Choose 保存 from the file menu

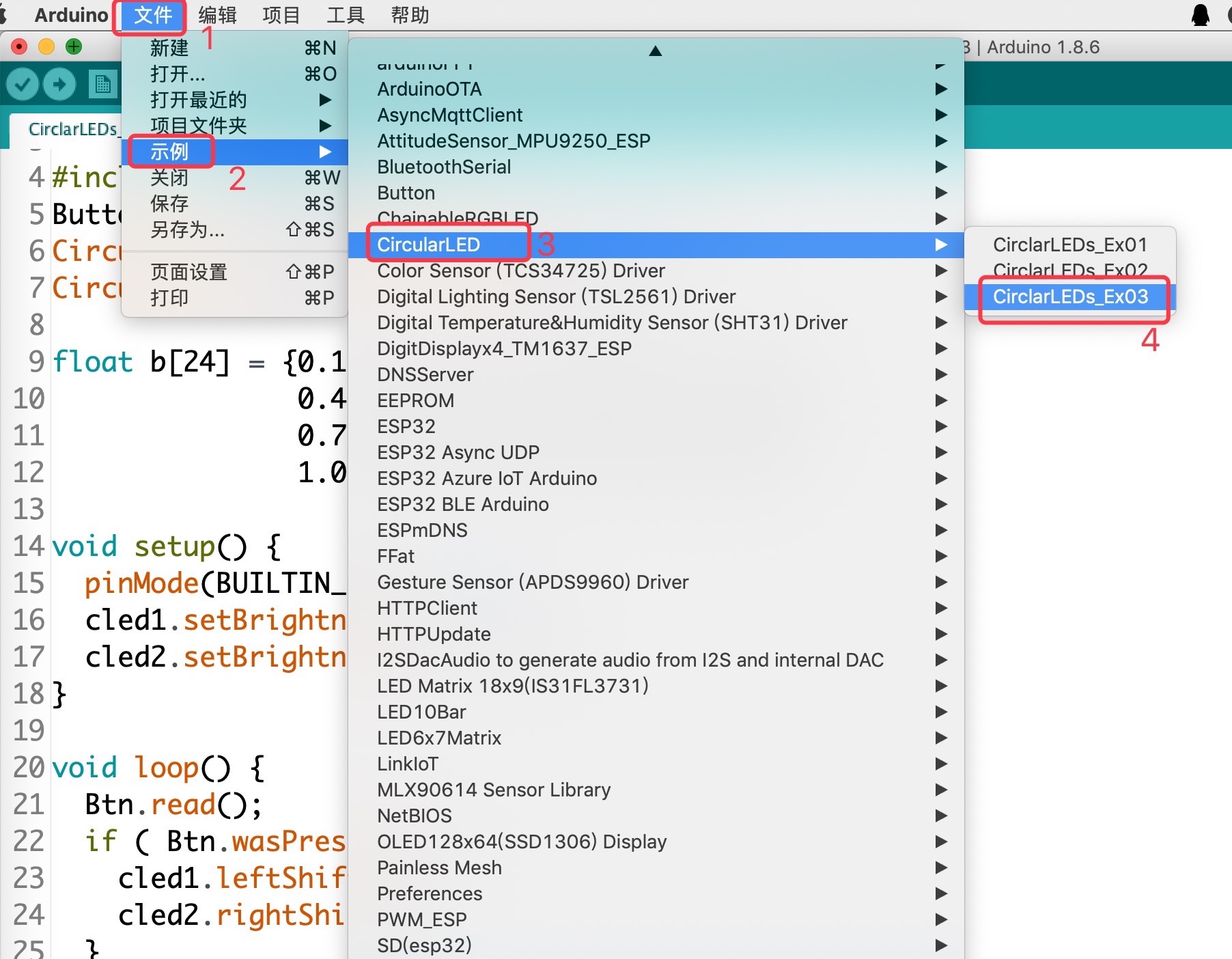[234, 204]
